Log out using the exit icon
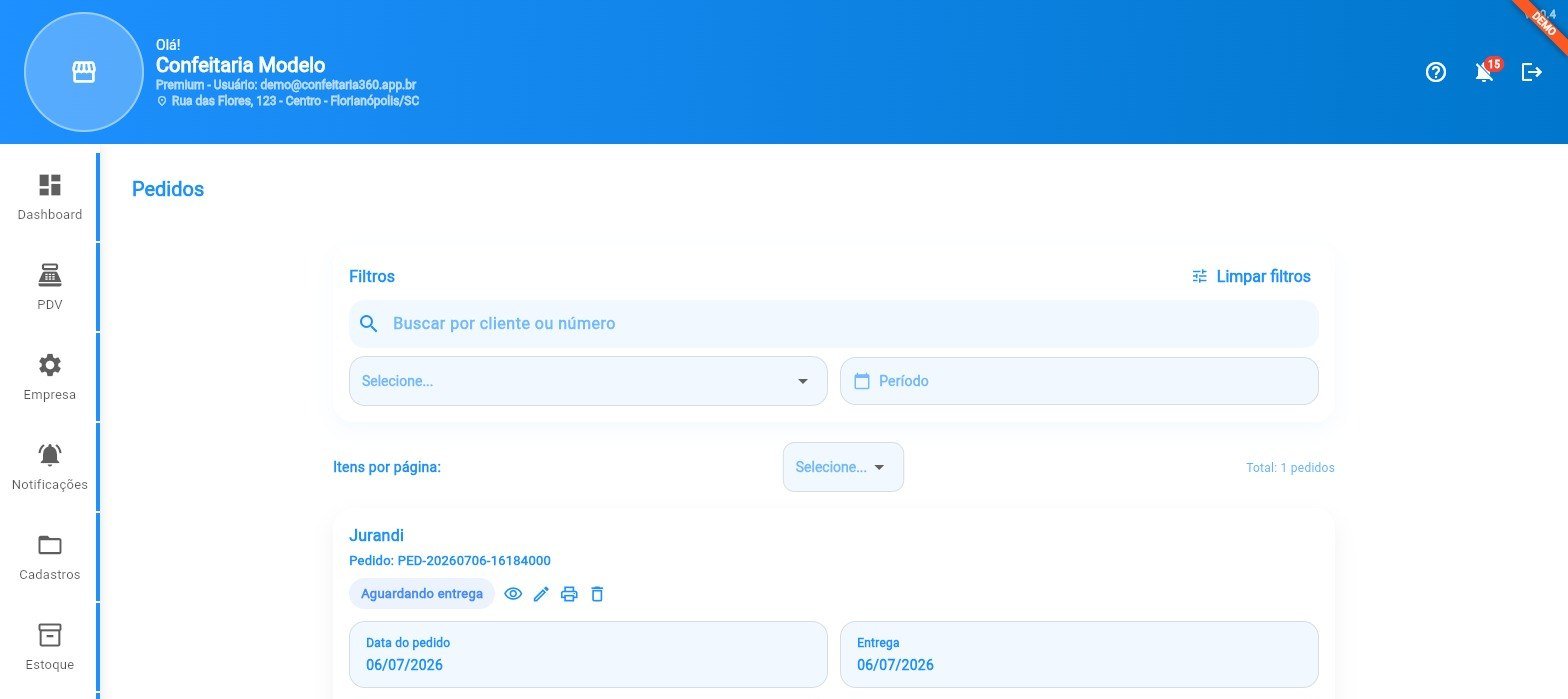This screenshot has height=699, width=1568. (x=1532, y=72)
